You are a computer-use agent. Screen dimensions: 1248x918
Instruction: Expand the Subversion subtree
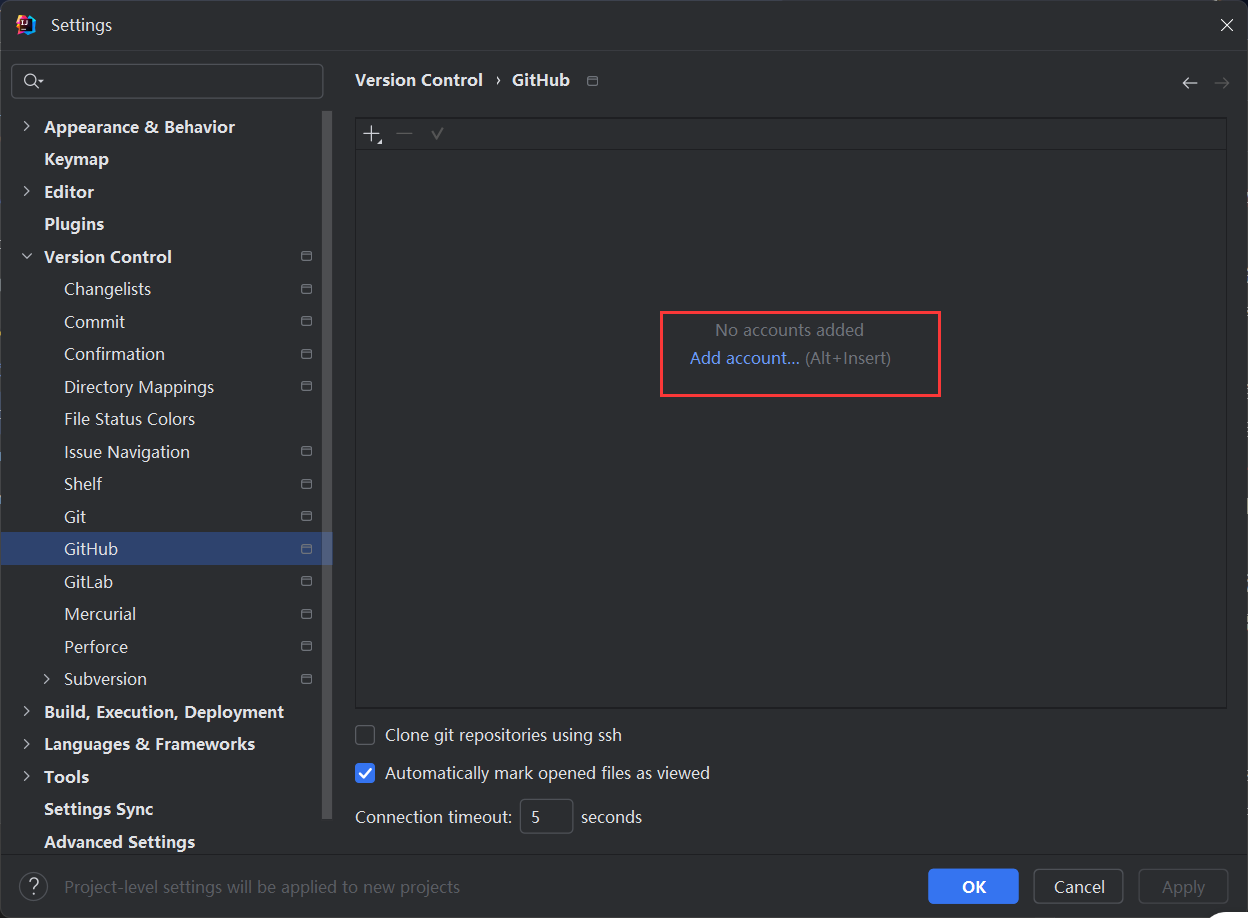click(47, 679)
